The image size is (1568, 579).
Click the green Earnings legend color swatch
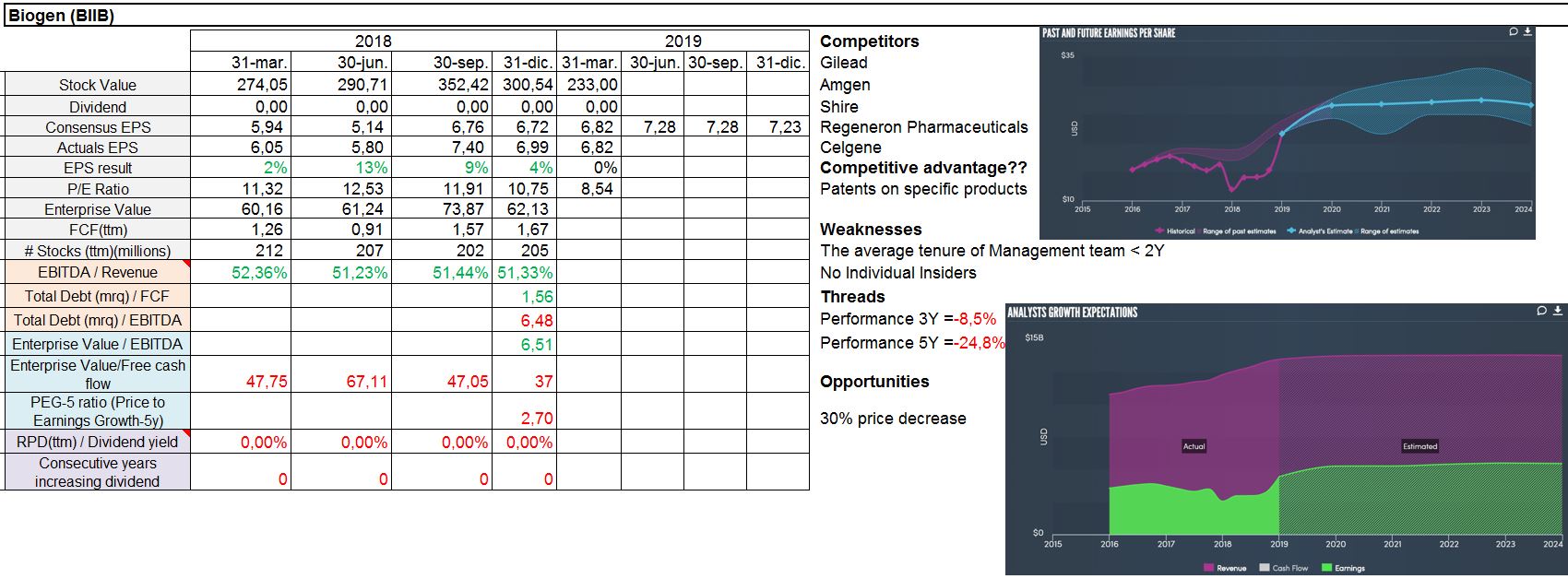pyautogui.click(x=1326, y=568)
